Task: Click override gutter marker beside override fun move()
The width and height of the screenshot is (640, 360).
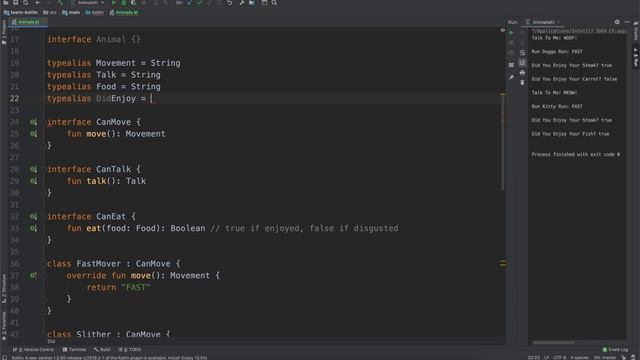Action: [33, 276]
